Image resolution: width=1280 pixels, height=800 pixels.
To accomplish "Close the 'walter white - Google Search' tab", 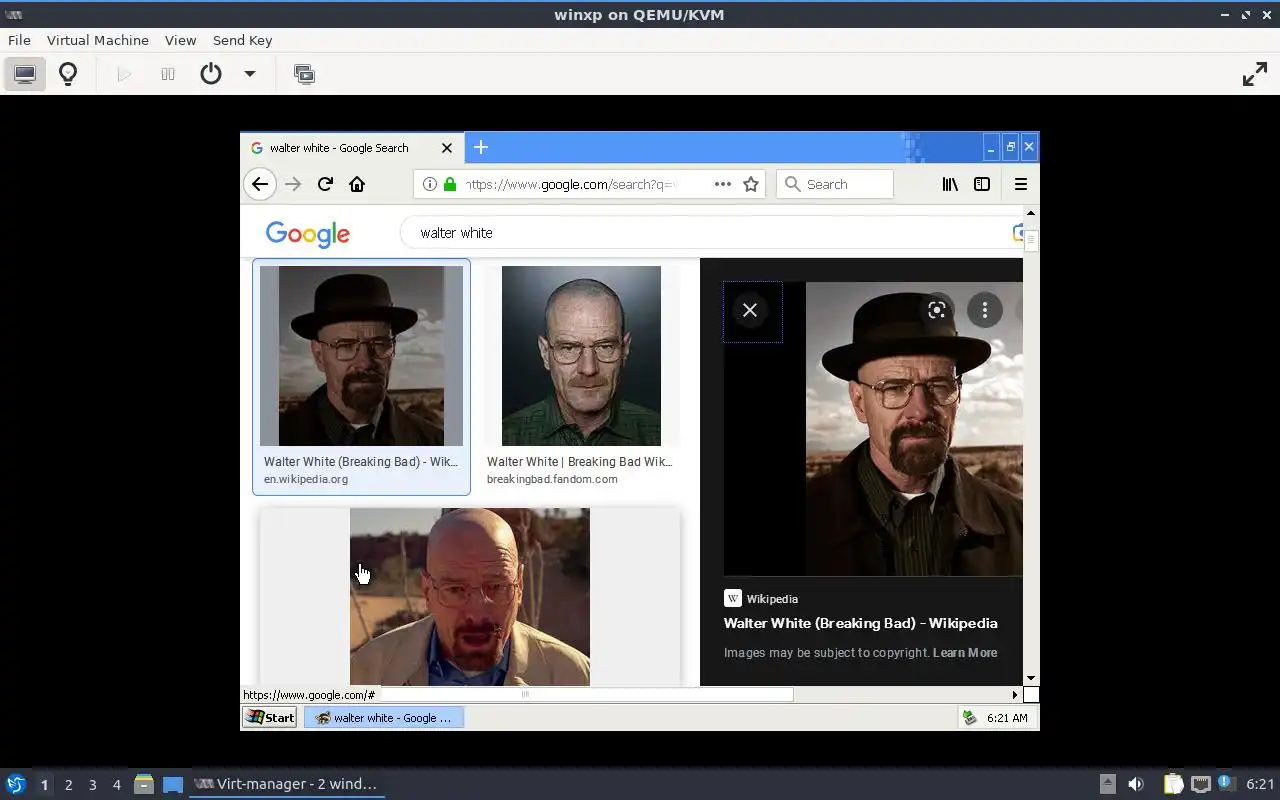I will click(447, 147).
